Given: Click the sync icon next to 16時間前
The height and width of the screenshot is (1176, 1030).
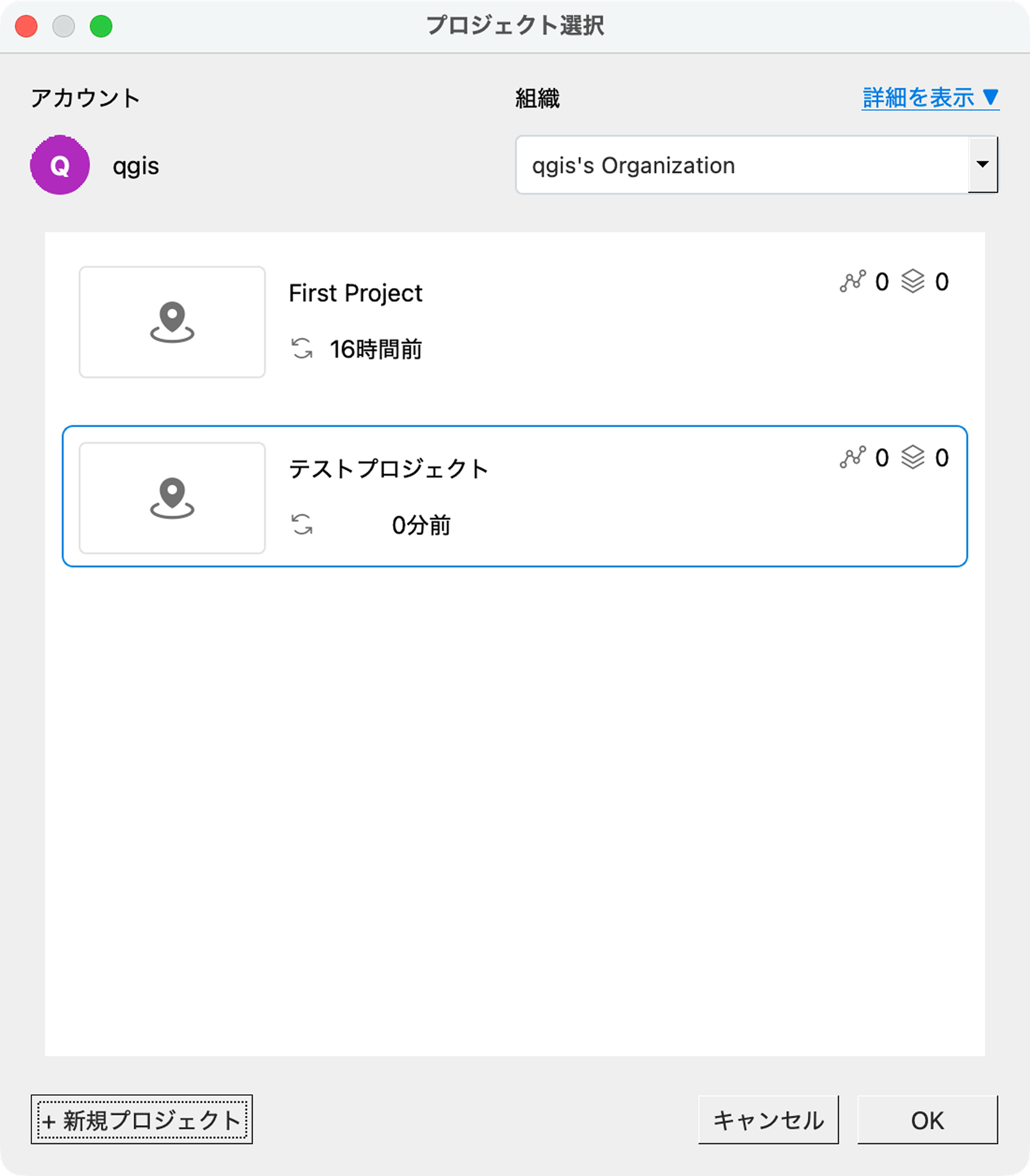Looking at the screenshot, I should point(303,348).
